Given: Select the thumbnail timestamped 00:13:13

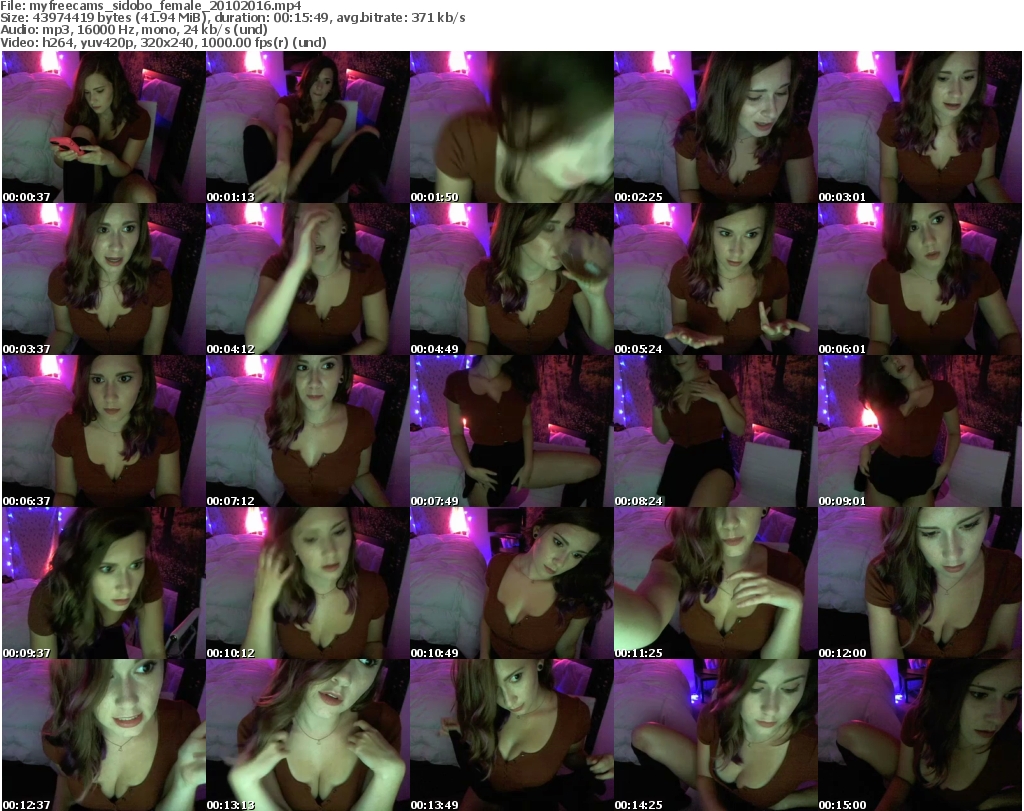Looking at the screenshot, I should click(x=308, y=735).
